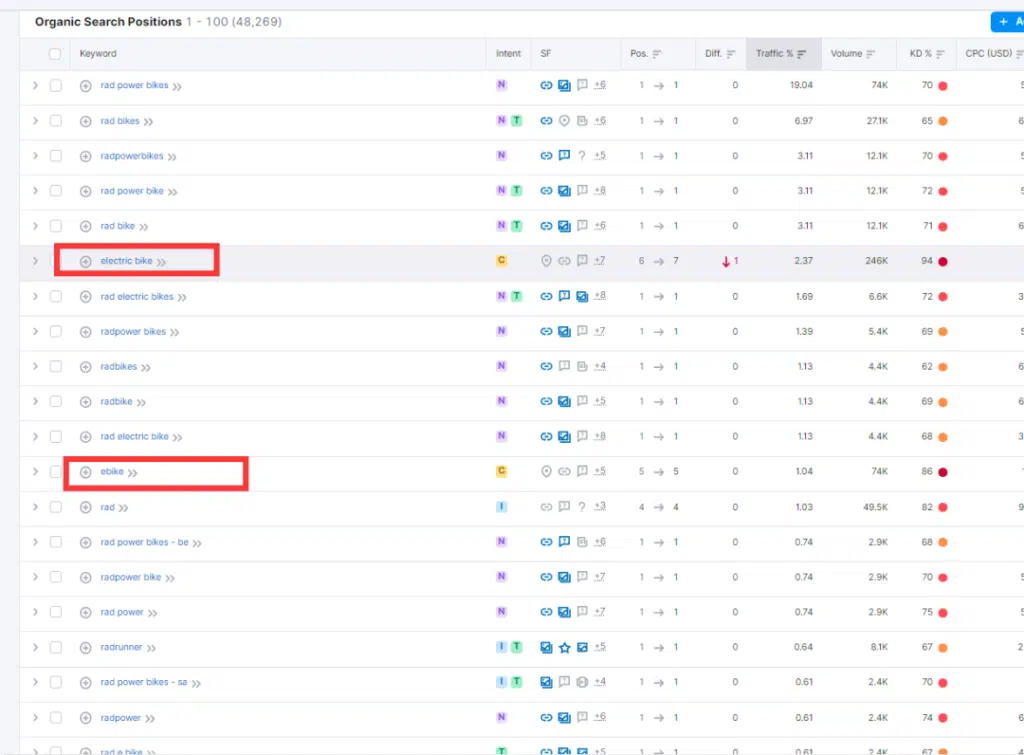Click the 246K volume value for electric bike

pos(876,261)
